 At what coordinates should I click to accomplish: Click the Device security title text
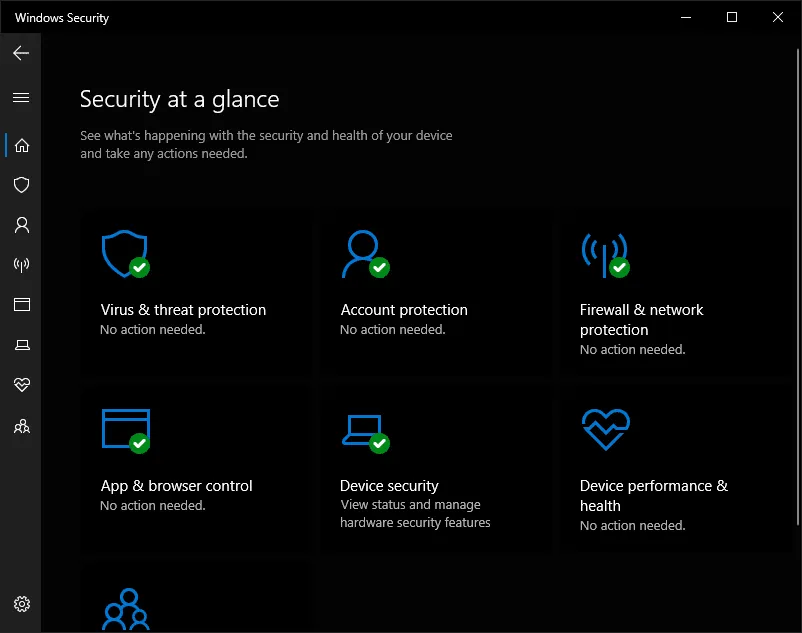pyautogui.click(x=389, y=486)
